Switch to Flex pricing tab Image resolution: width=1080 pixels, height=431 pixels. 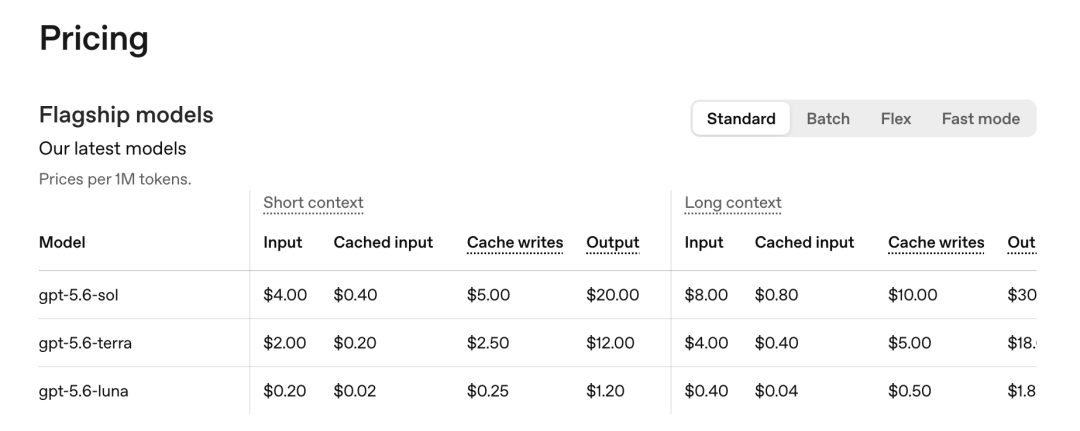point(895,118)
